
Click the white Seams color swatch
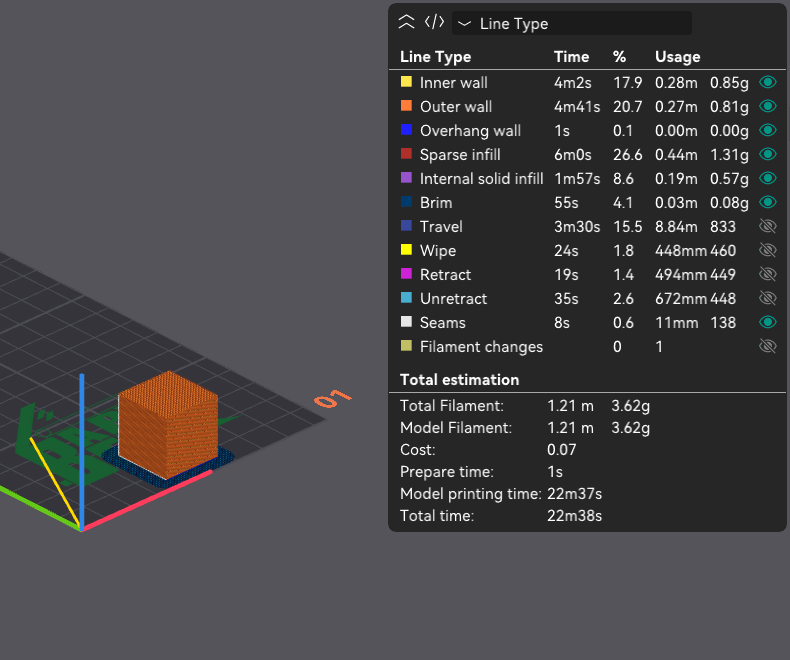(406, 322)
